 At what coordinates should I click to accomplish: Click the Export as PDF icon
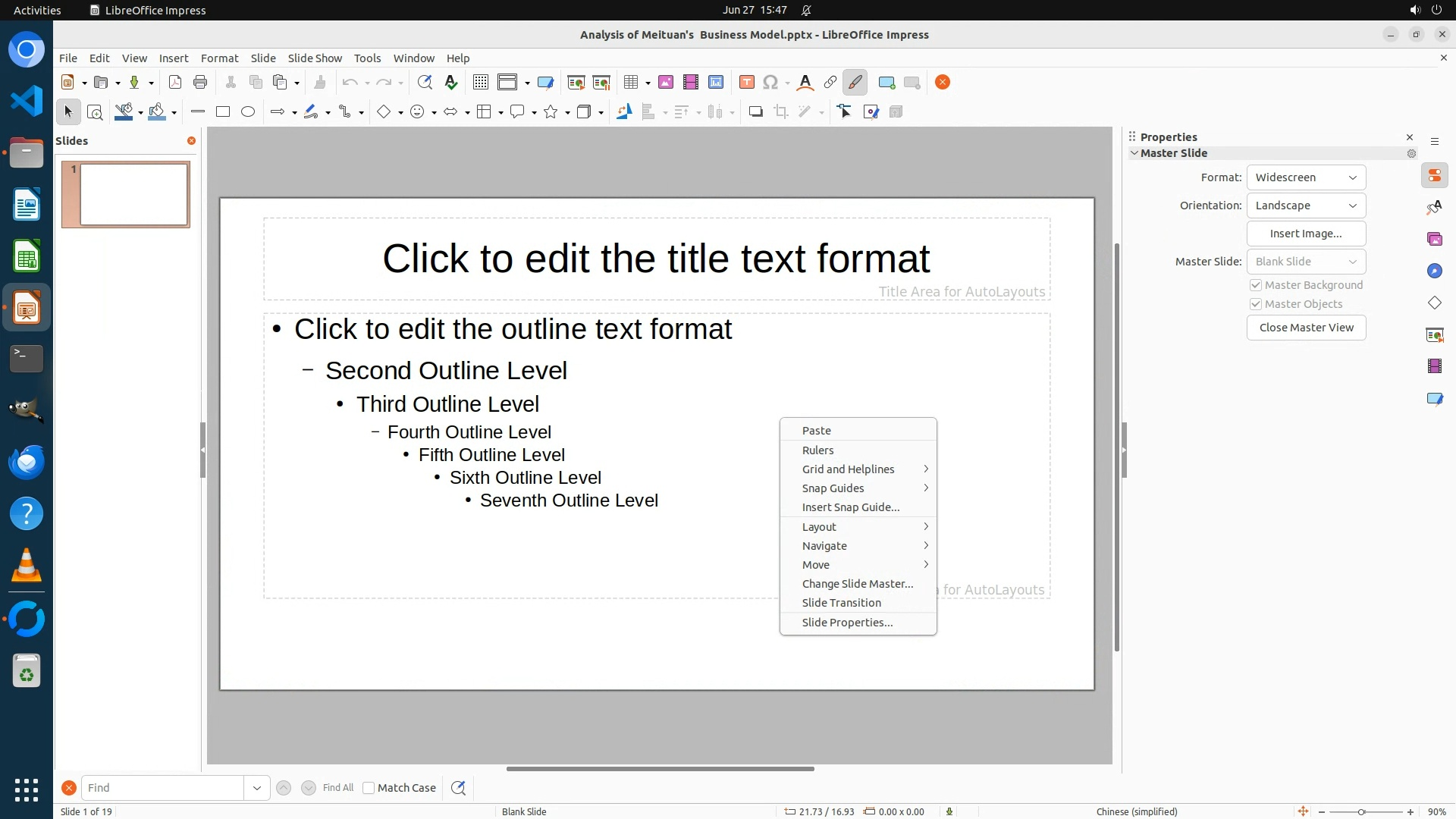pos(175,83)
